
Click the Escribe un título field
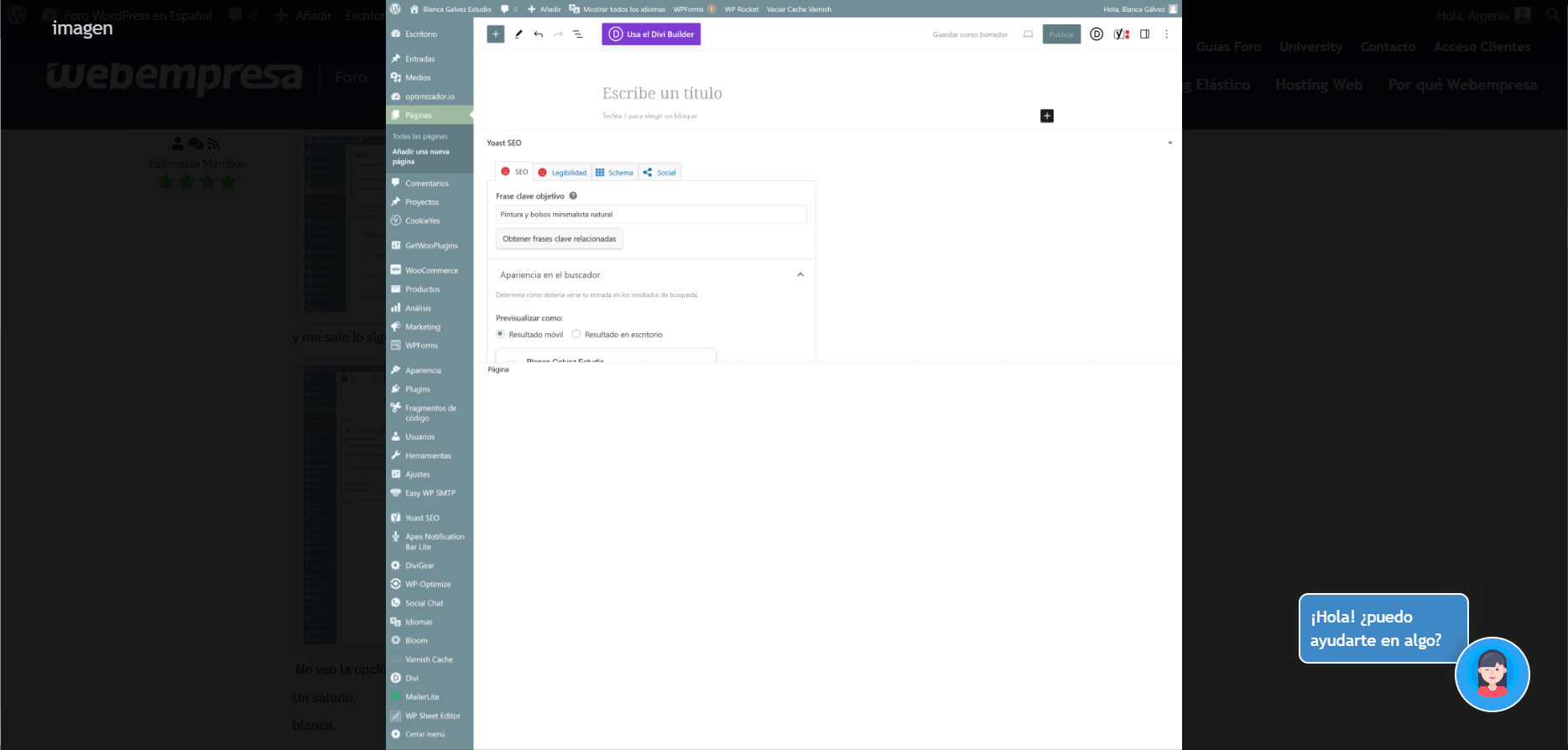(662, 93)
